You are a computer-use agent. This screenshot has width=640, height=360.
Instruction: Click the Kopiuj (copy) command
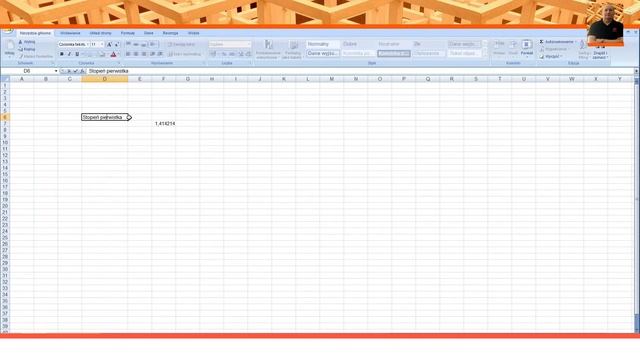27,49
